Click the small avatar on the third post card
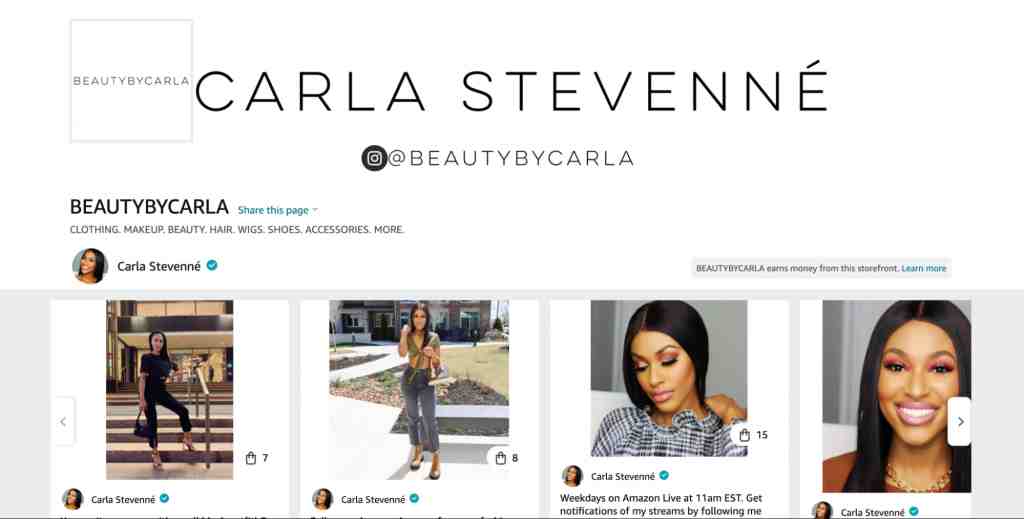The image size is (1024, 519). (572, 476)
